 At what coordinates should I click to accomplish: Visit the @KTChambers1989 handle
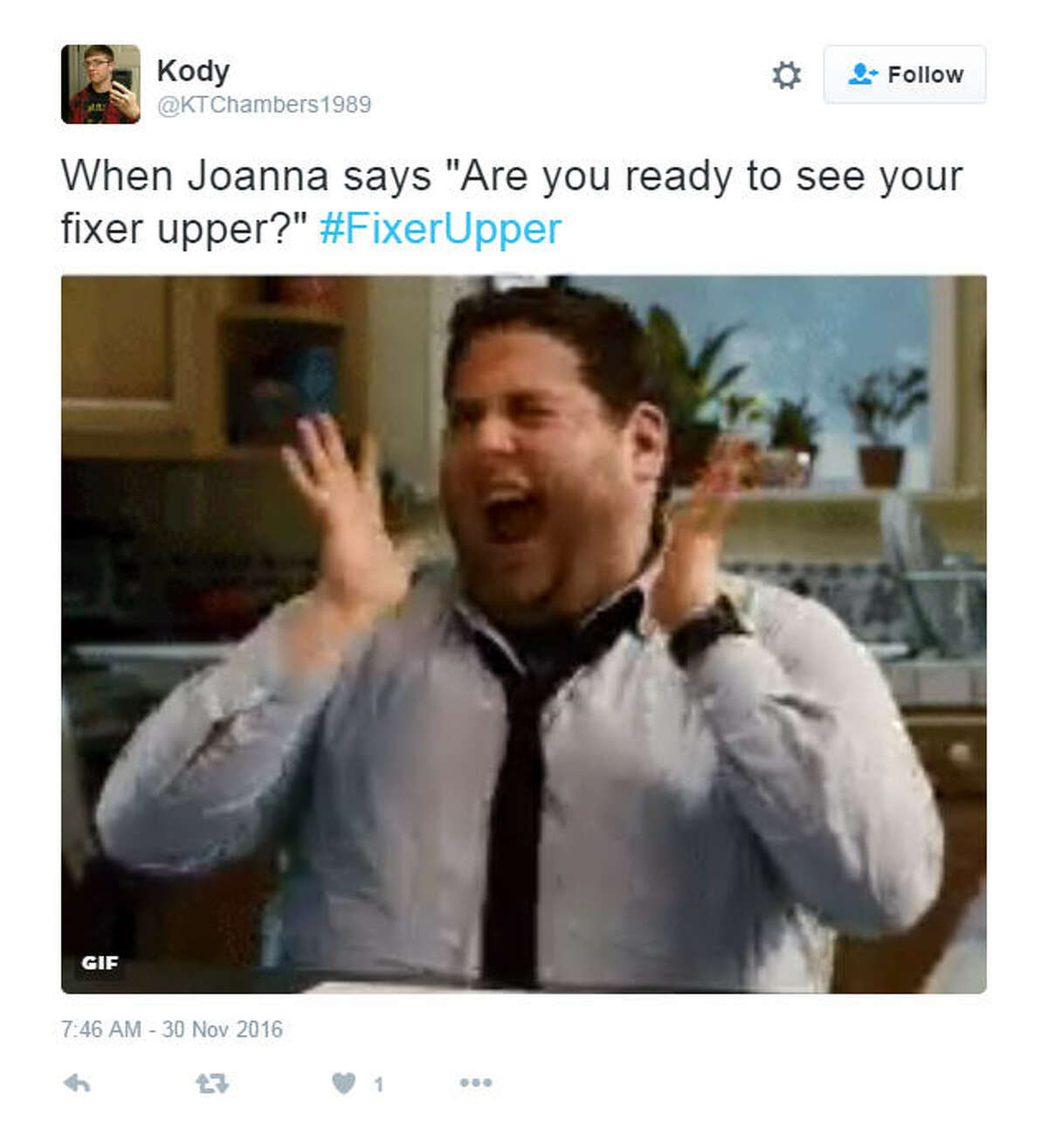pyautogui.click(x=264, y=105)
